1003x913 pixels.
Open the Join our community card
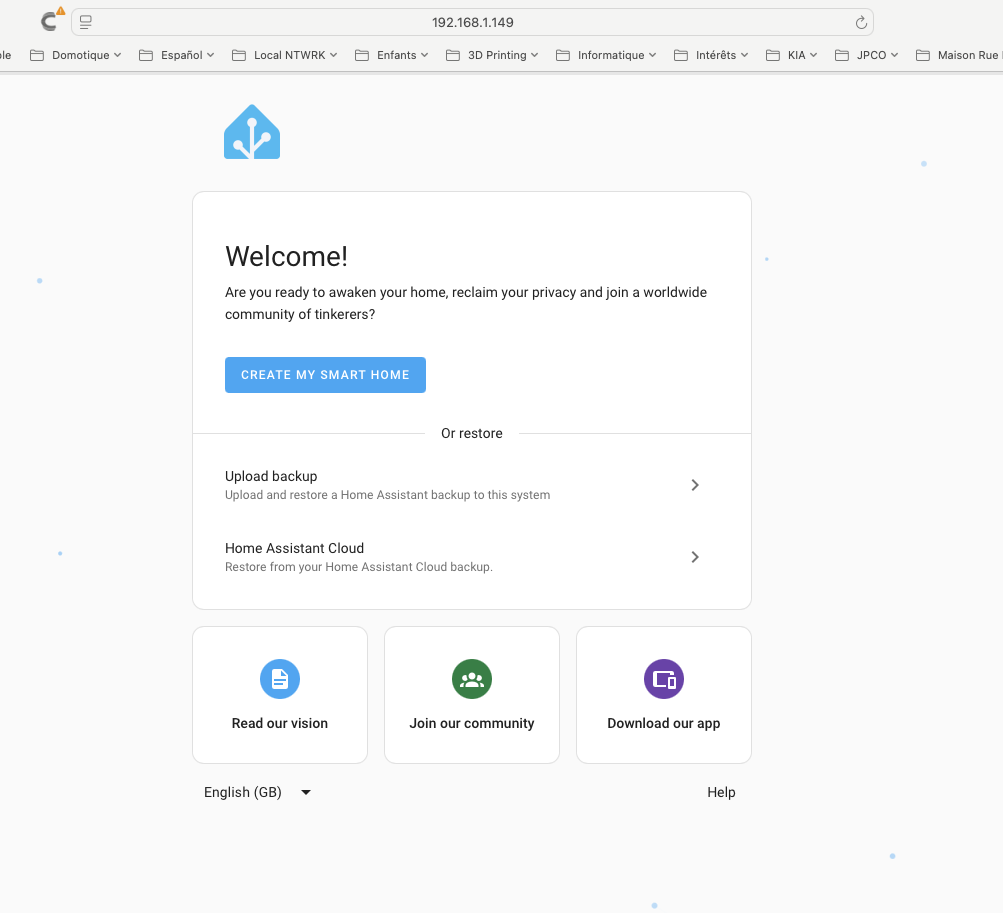point(472,695)
